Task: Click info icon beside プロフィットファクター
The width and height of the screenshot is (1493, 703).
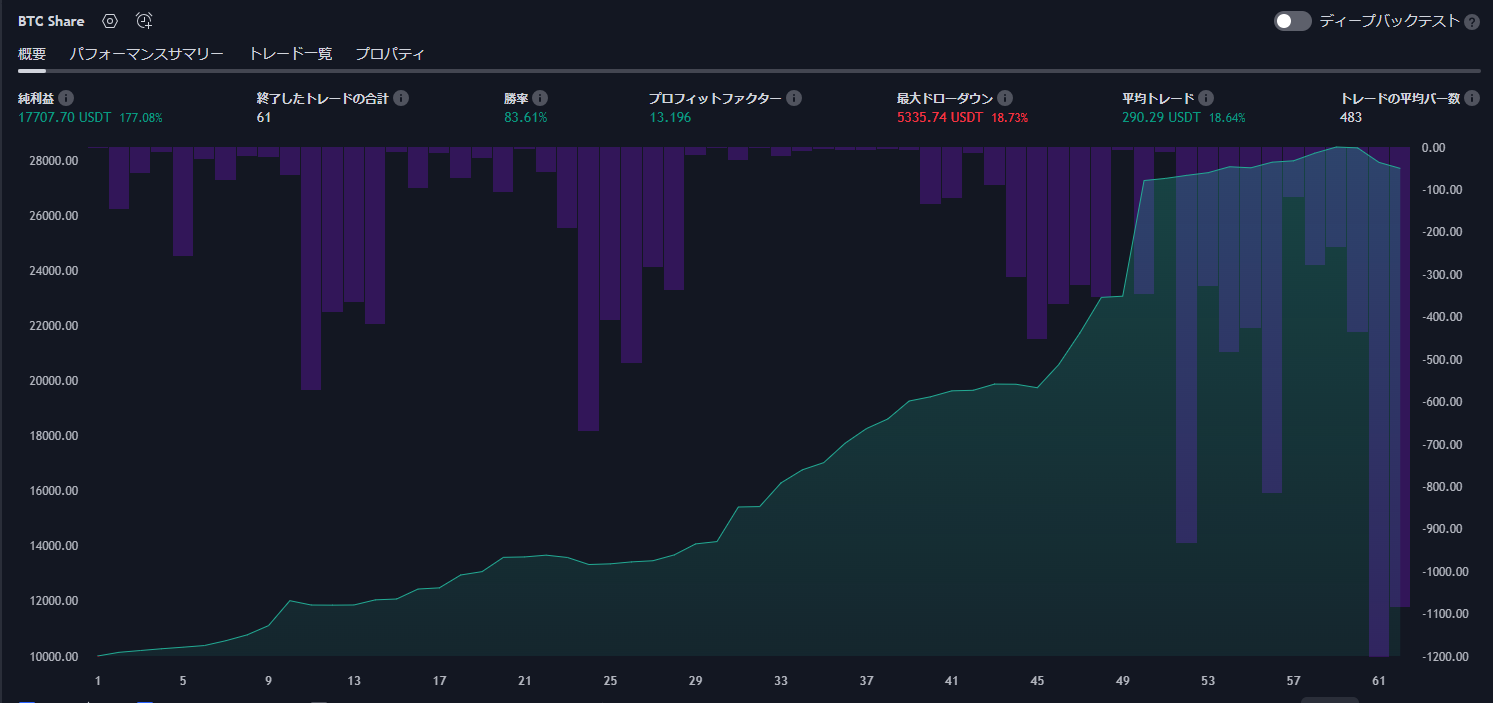Action: [794, 98]
